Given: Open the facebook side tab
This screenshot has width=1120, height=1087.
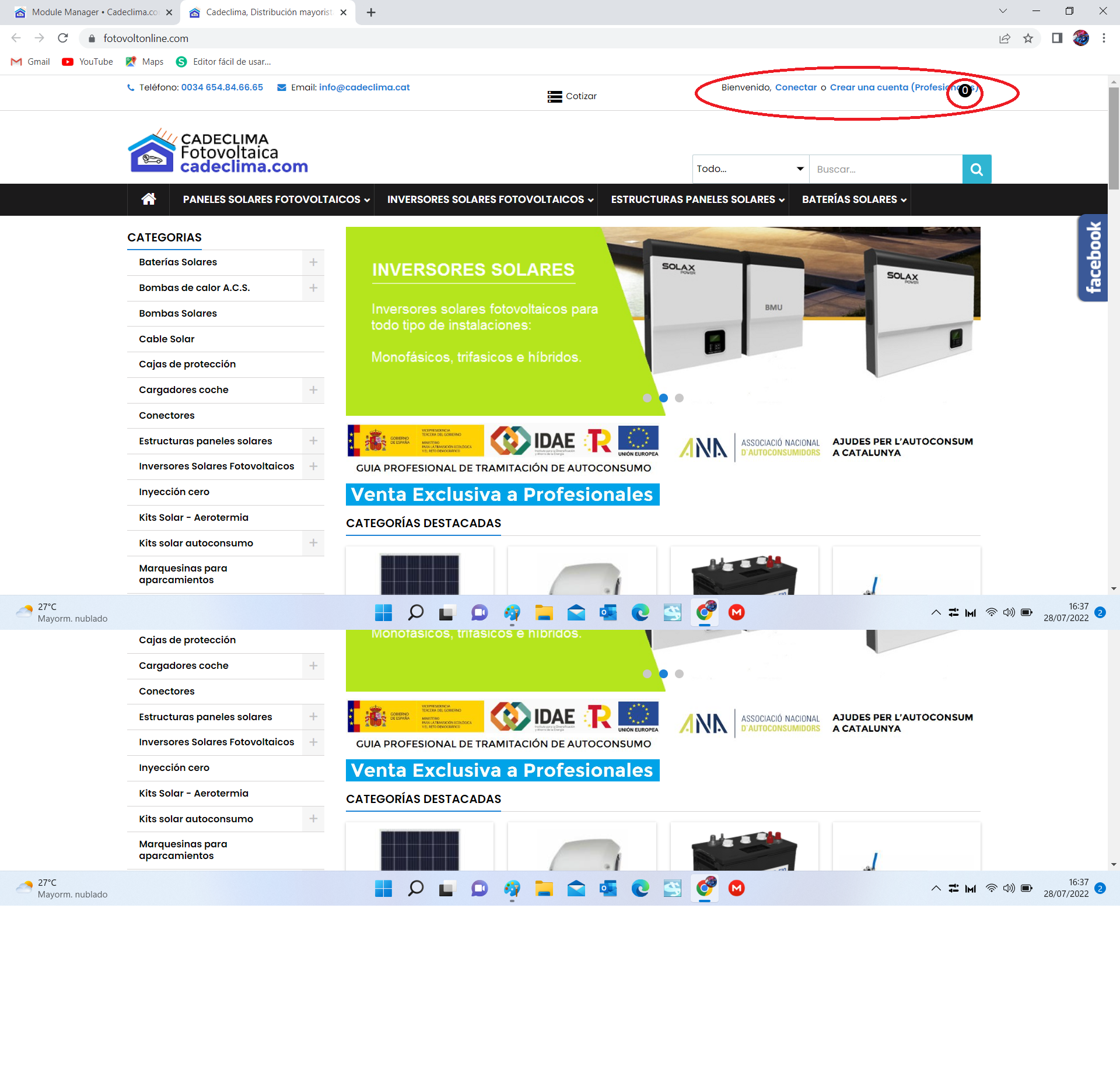Looking at the screenshot, I should (1092, 257).
